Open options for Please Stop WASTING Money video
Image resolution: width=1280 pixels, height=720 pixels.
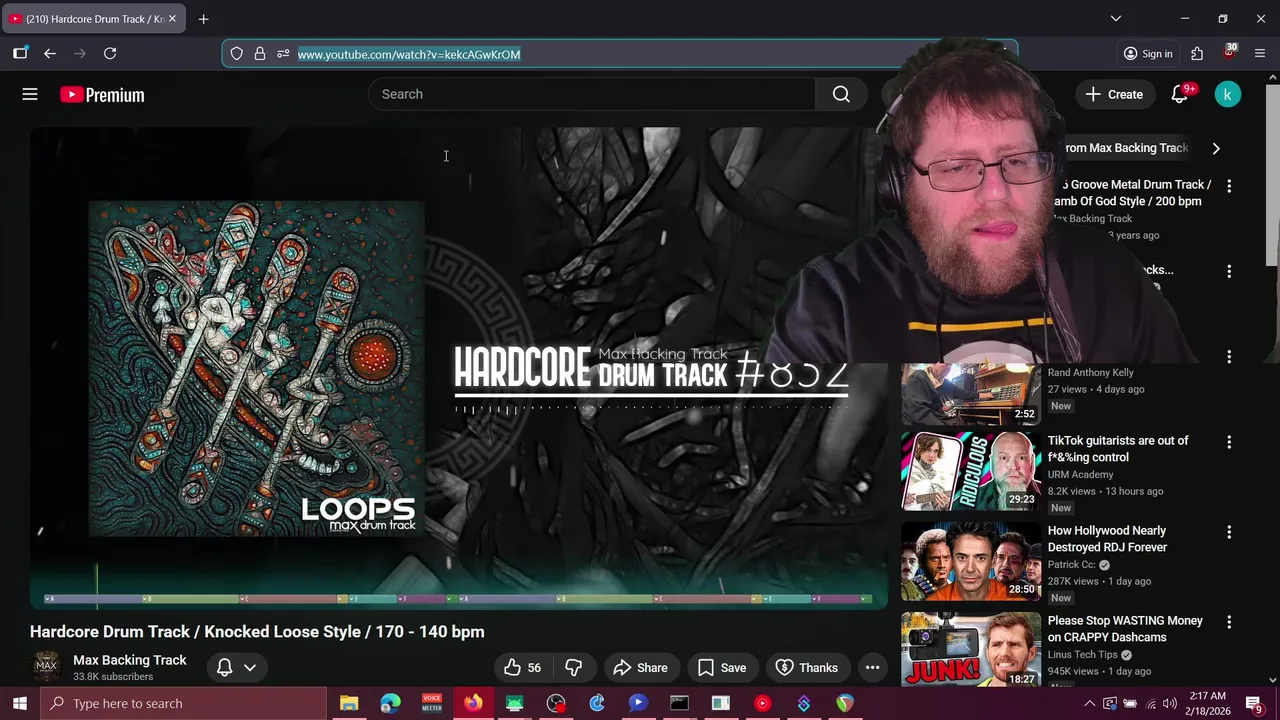click(x=1229, y=622)
